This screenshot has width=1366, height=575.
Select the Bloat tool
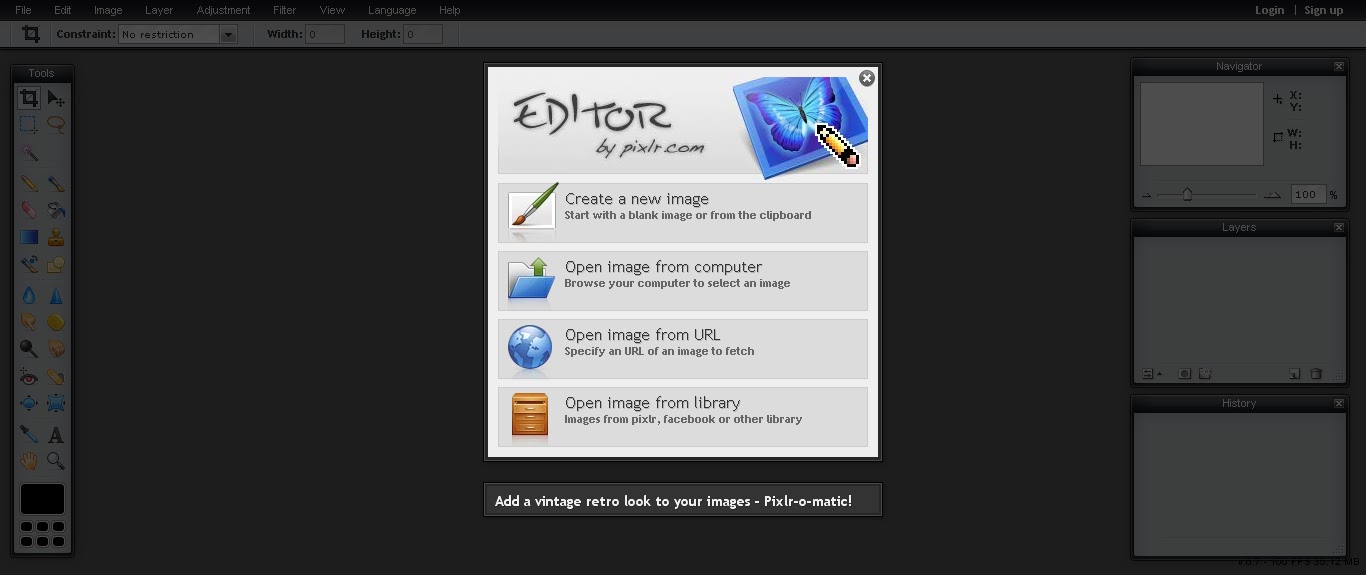(x=29, y=404)
